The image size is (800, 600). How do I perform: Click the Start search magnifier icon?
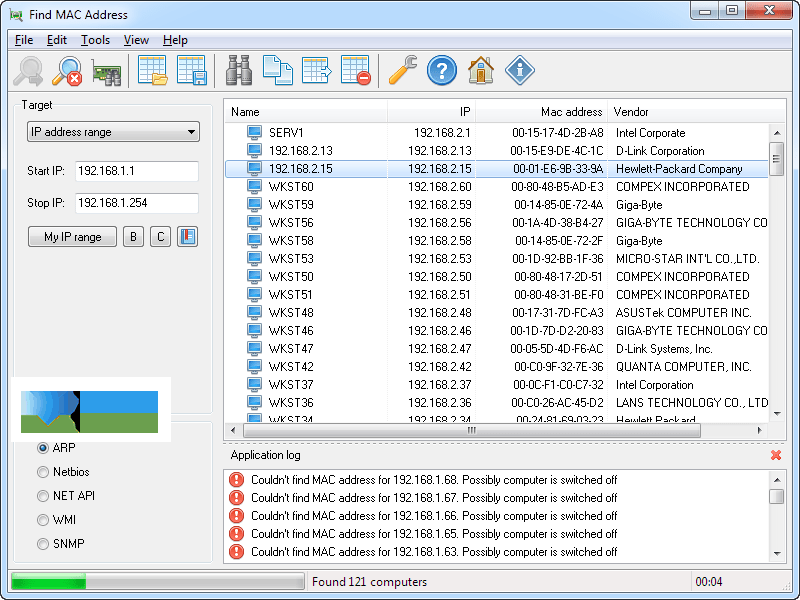29,71
